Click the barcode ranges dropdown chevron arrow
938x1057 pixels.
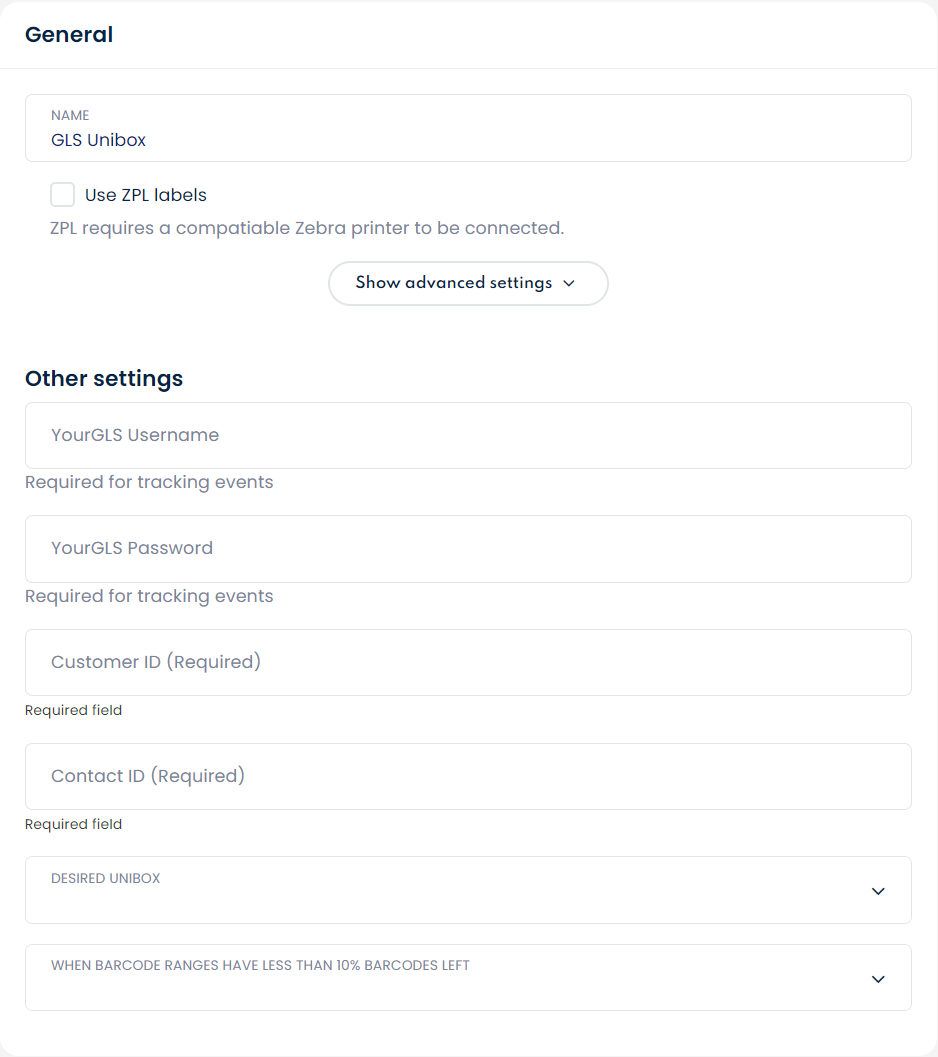tap(878, 979)
